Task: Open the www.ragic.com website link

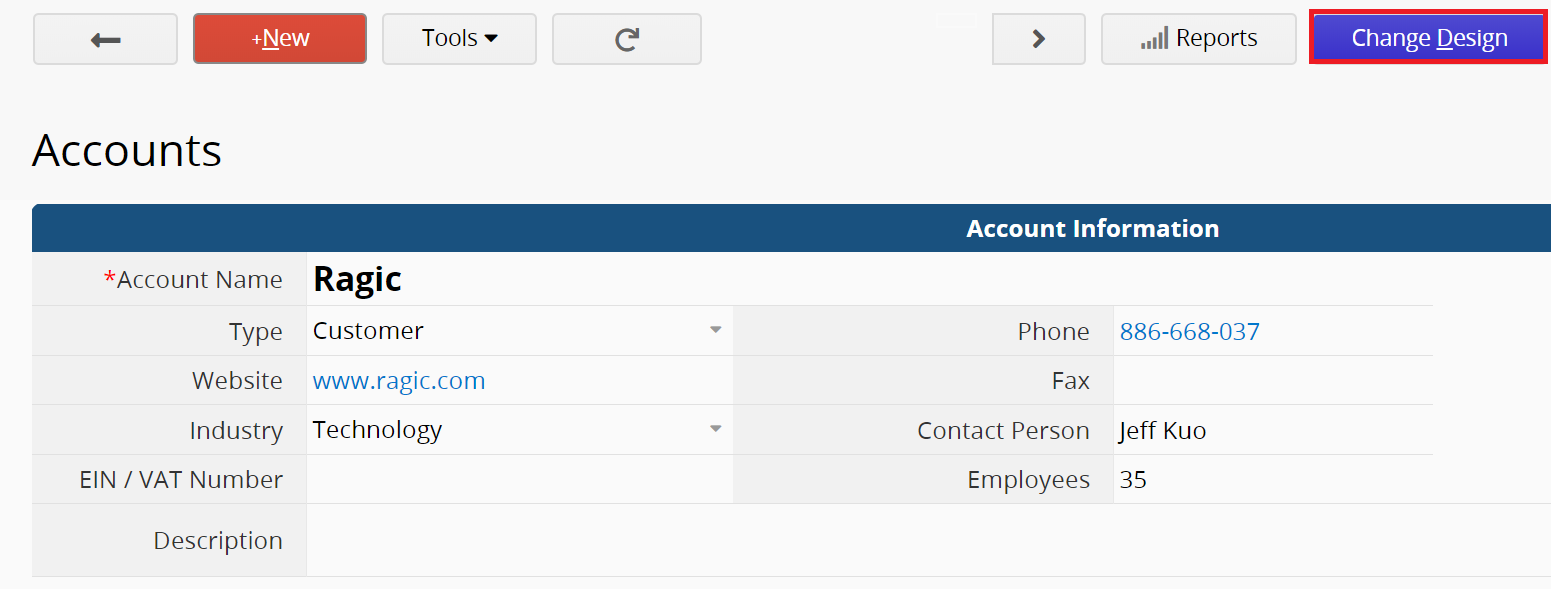Action: 399,380
